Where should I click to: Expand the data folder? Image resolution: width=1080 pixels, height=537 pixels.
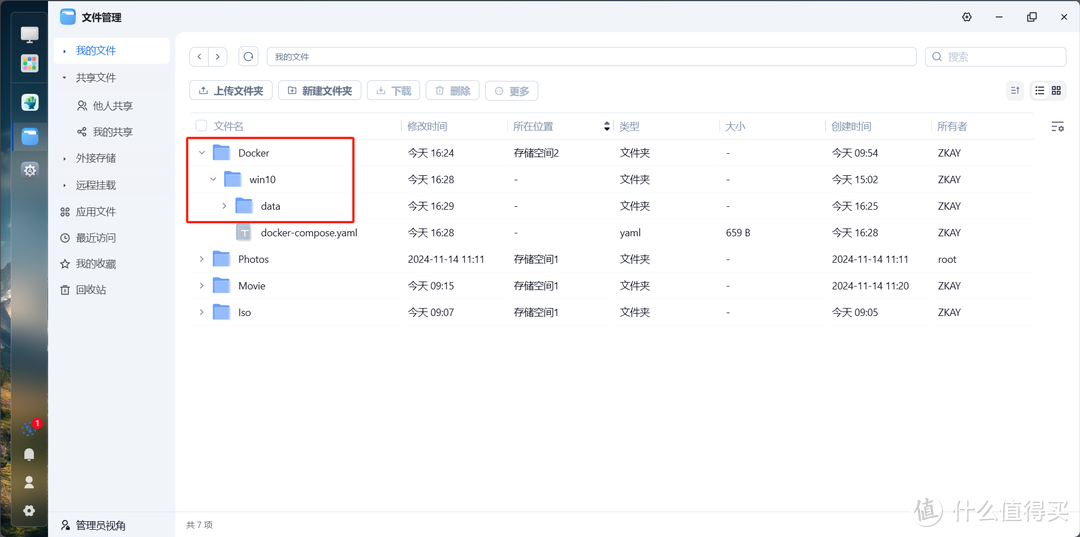coord(224,206)
